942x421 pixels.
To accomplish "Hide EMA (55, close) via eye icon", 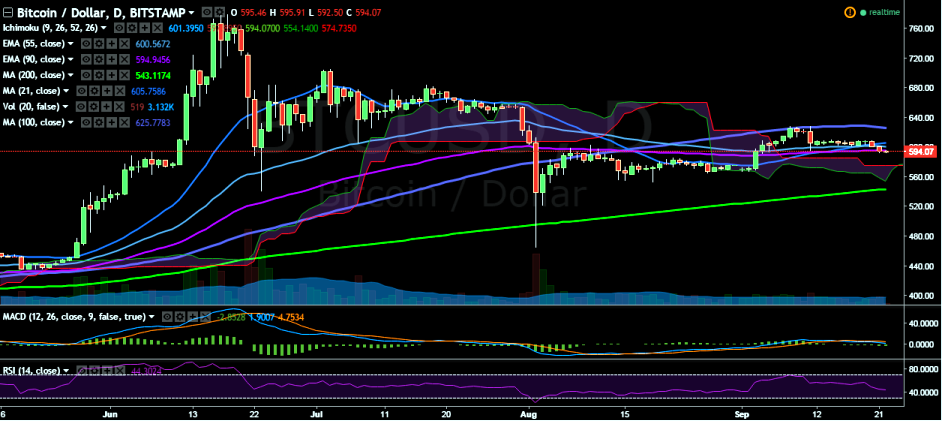I will 86,44.
